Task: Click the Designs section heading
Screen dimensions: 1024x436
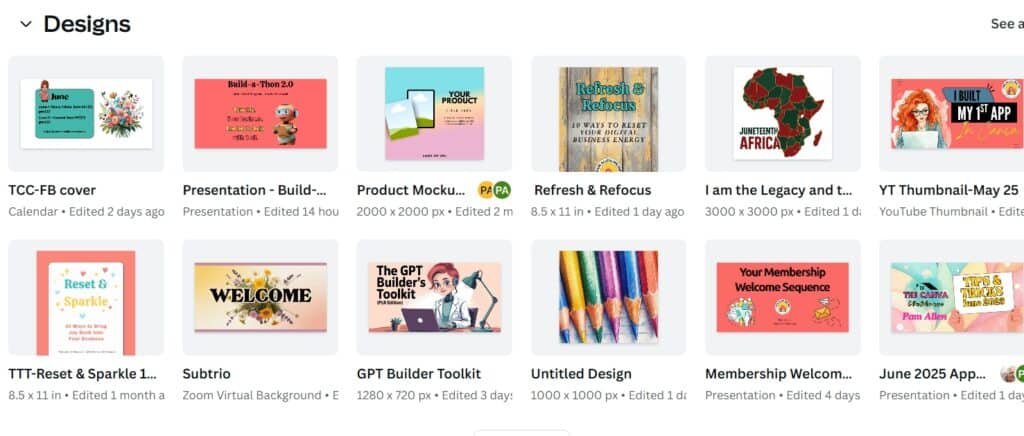Action: (x=87, y=24)
